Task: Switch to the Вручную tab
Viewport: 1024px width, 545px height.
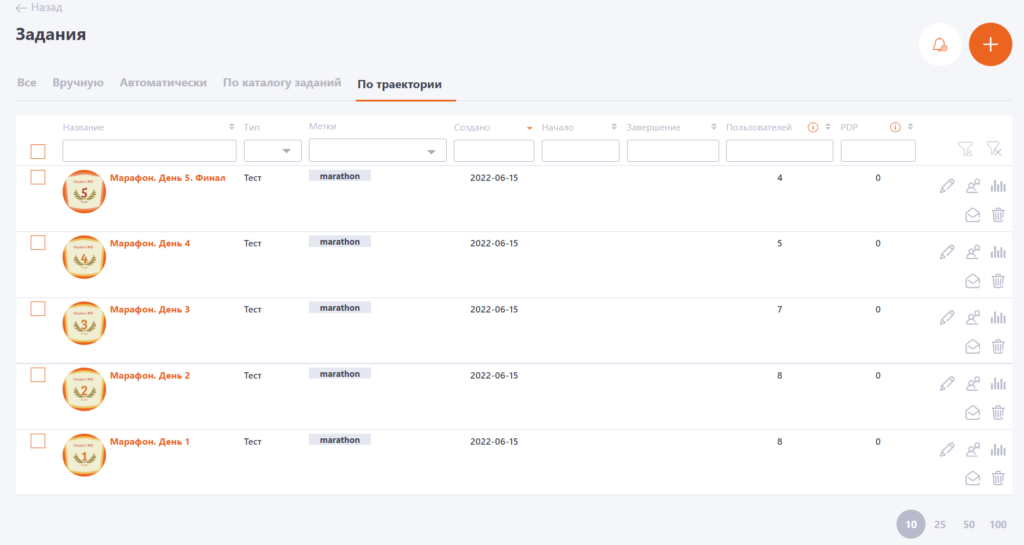Action: click(78, 83)
